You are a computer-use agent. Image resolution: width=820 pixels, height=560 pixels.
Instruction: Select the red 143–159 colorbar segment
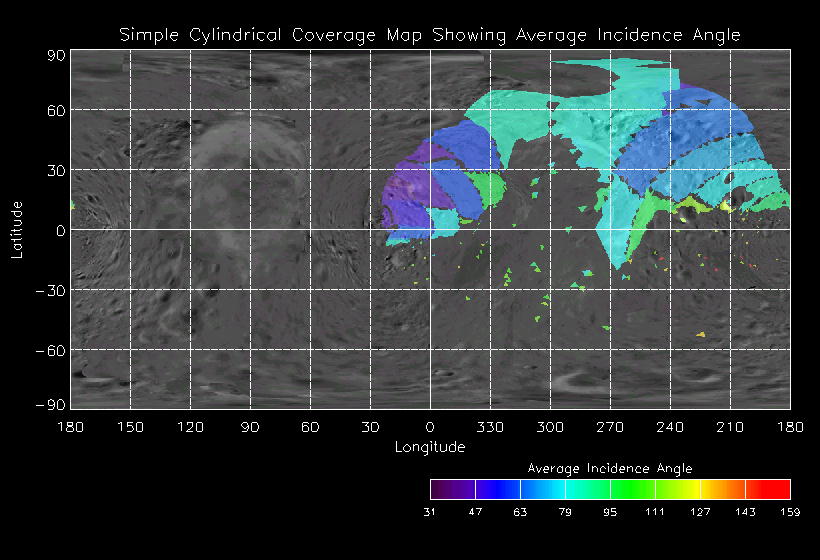click(768, 489)
